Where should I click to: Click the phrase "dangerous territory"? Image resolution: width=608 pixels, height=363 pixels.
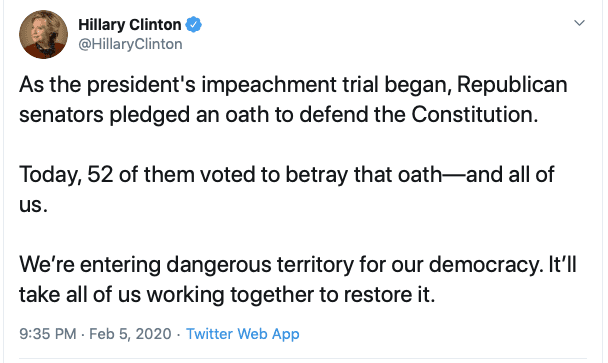point(260,265)
